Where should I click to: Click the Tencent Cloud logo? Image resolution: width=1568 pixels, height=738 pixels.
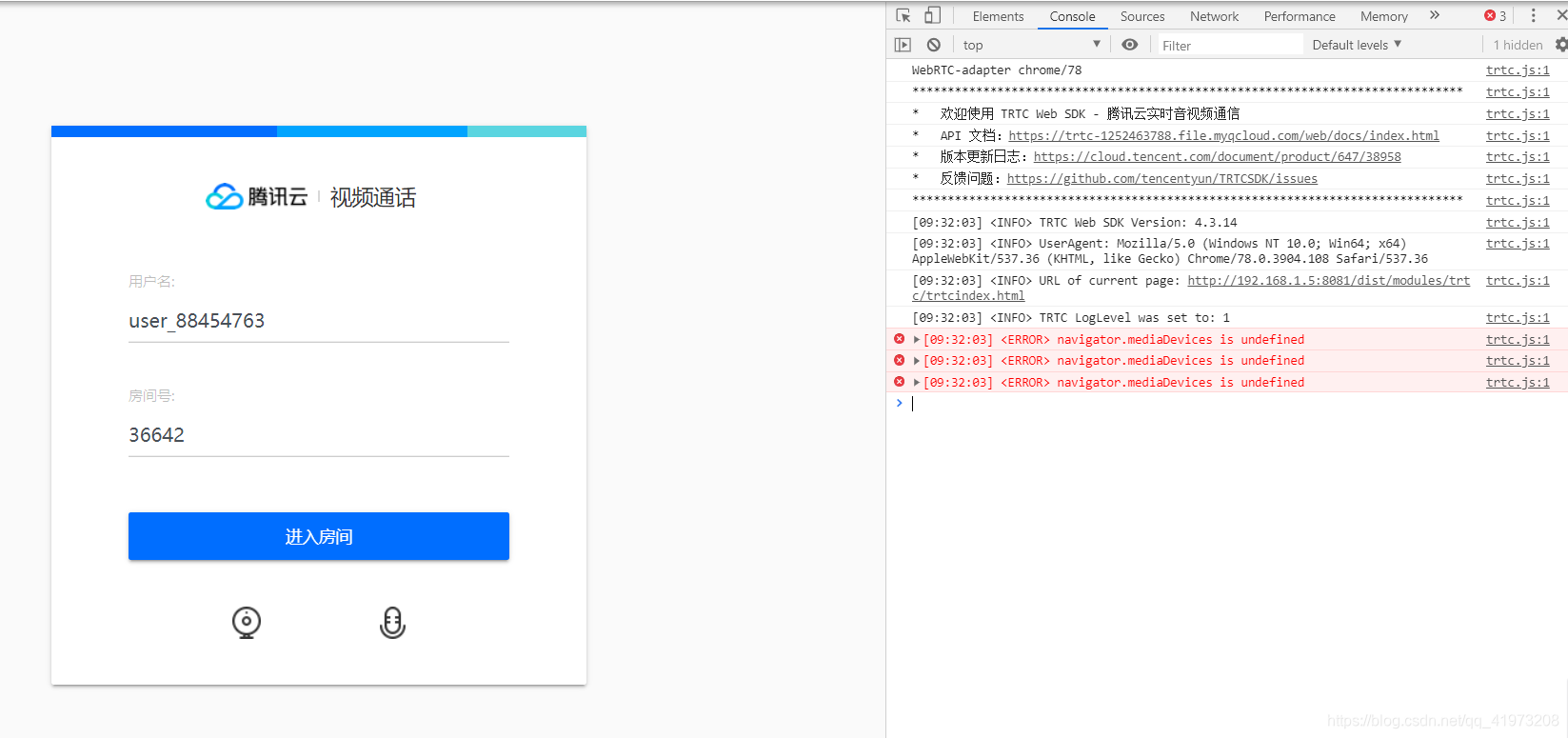(x=257, y=197)
